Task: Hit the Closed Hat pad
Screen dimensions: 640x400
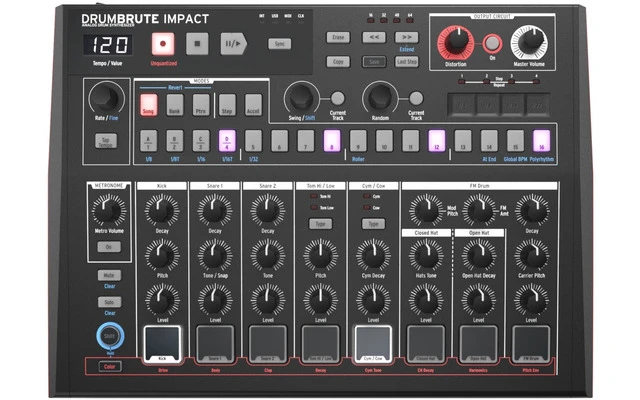Action: pos(426,344)
